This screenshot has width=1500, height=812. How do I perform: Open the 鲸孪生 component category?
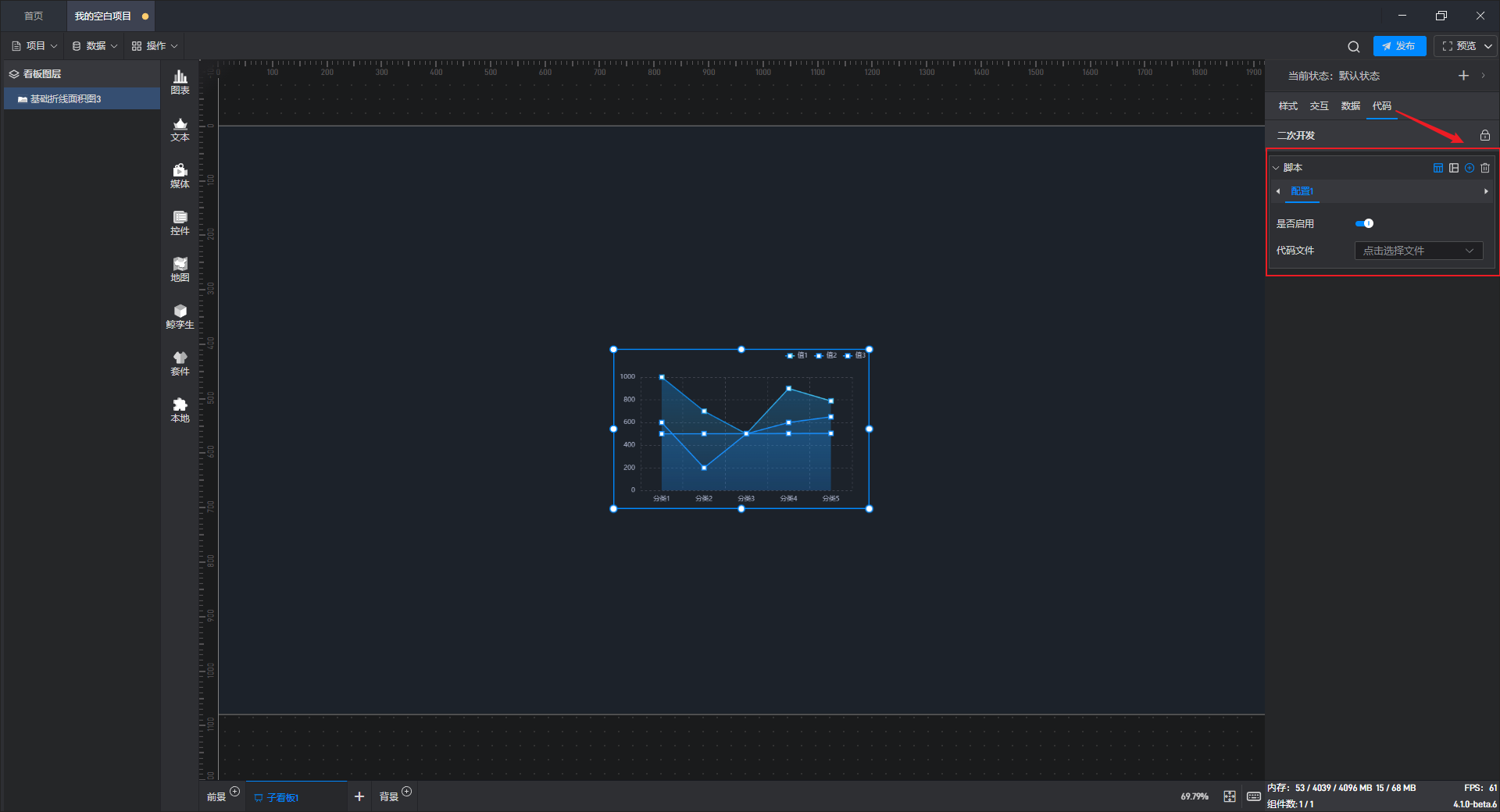(180, 316)
